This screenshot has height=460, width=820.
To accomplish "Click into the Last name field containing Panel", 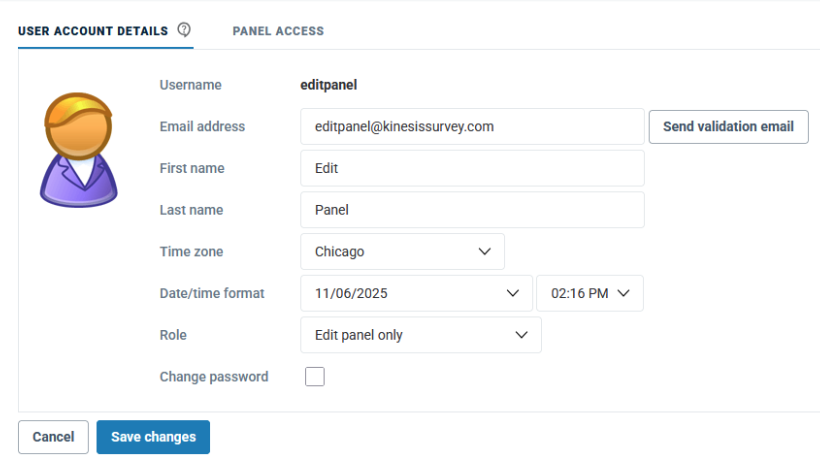I will pos(472,210).
